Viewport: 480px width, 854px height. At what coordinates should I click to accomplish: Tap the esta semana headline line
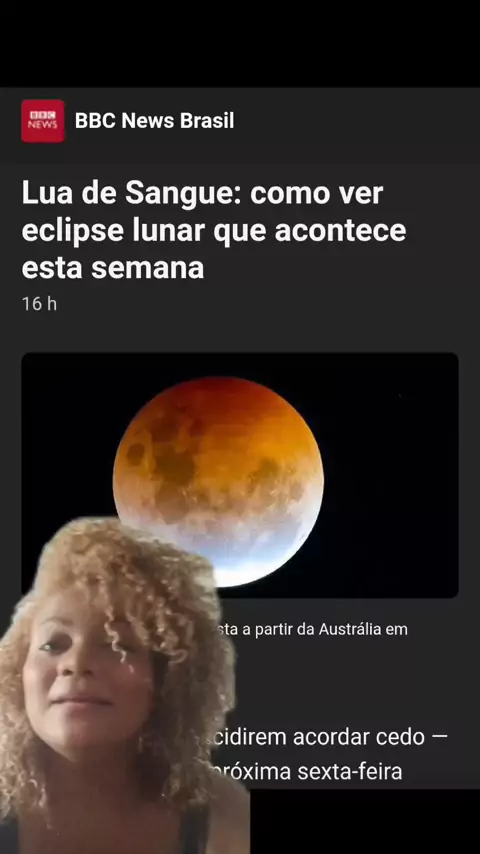113,267
